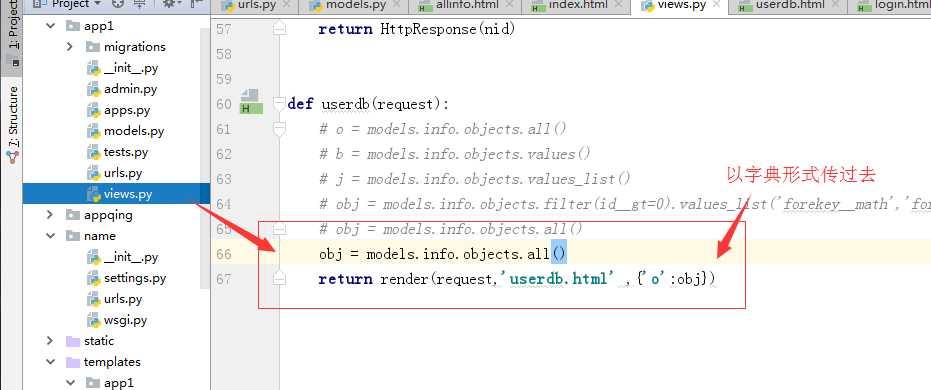Toggle the fold marker on line 61

point(279,129)
